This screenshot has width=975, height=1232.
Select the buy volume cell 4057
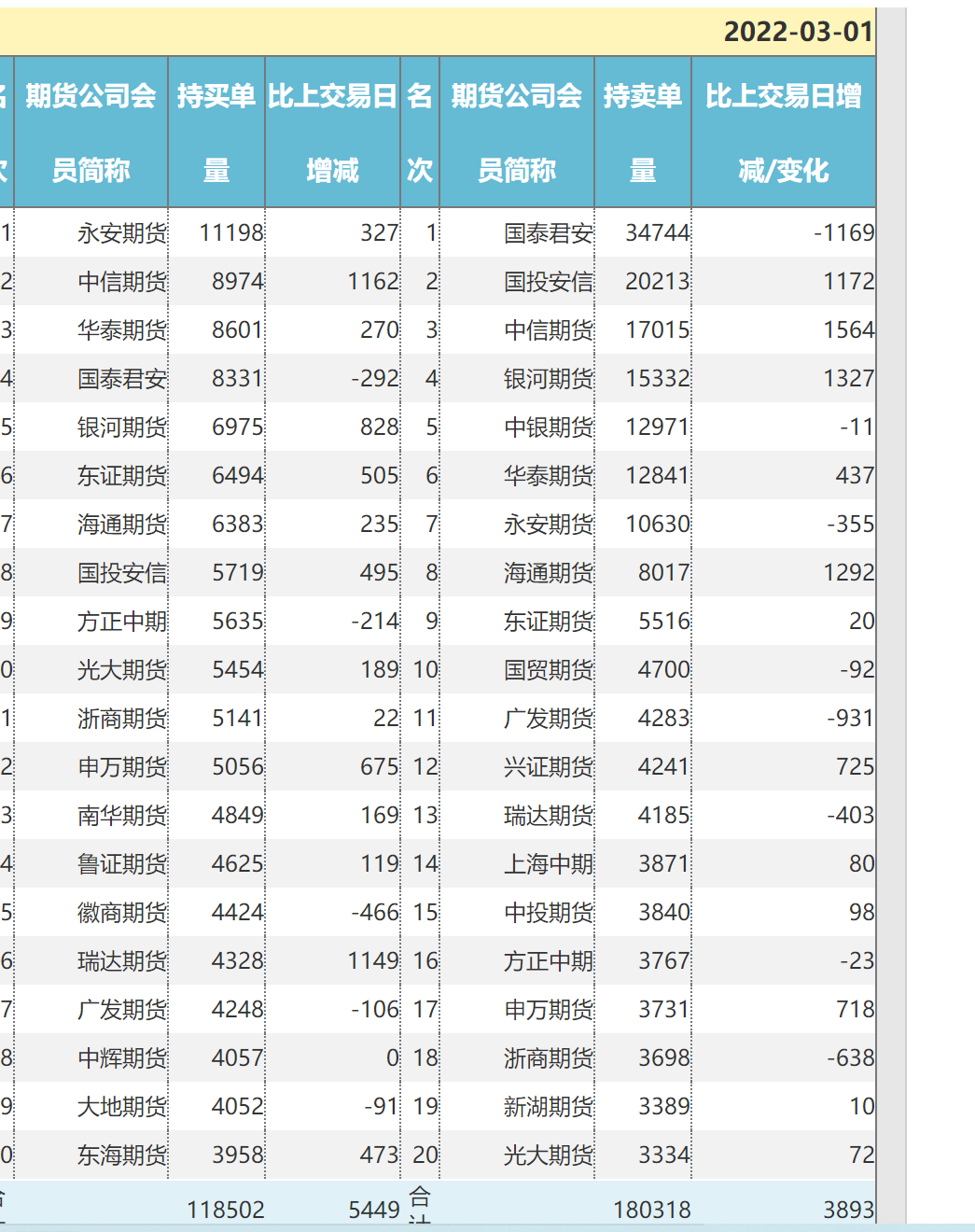216,1057
